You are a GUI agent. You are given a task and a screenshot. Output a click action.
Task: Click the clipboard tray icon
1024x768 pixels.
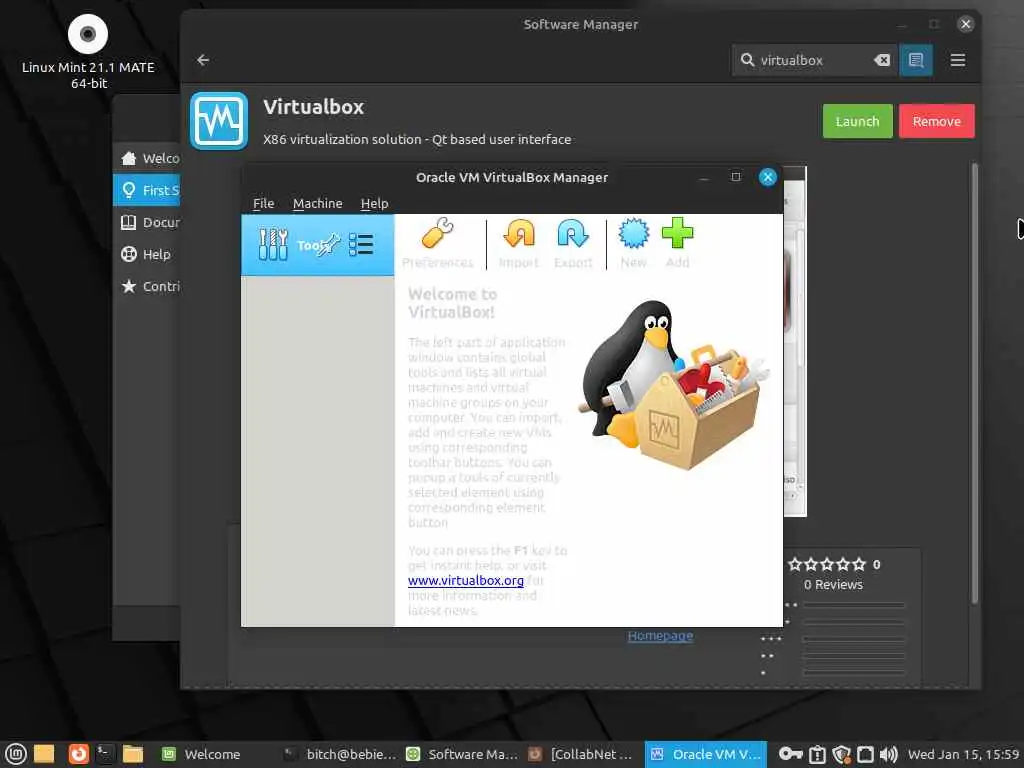point(817,754)
